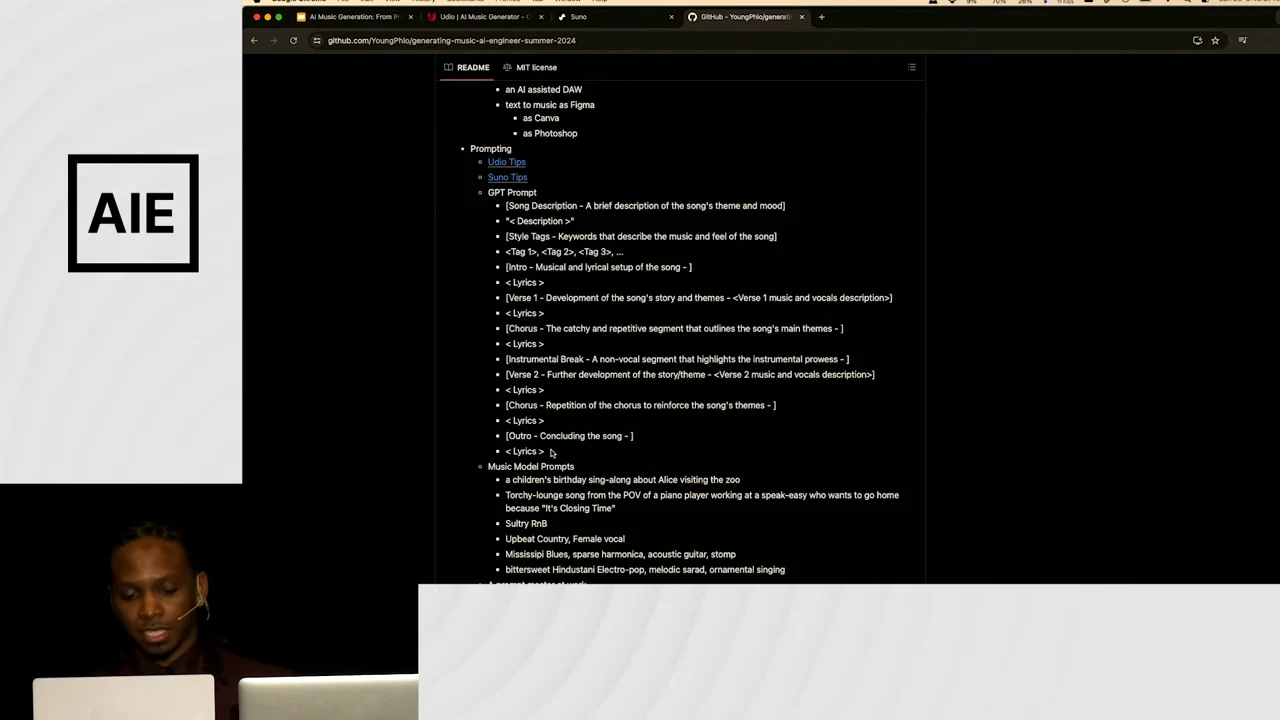Reload the GitHub page
The height and width of the screenshot is (720, 1280).
point(293,41)
